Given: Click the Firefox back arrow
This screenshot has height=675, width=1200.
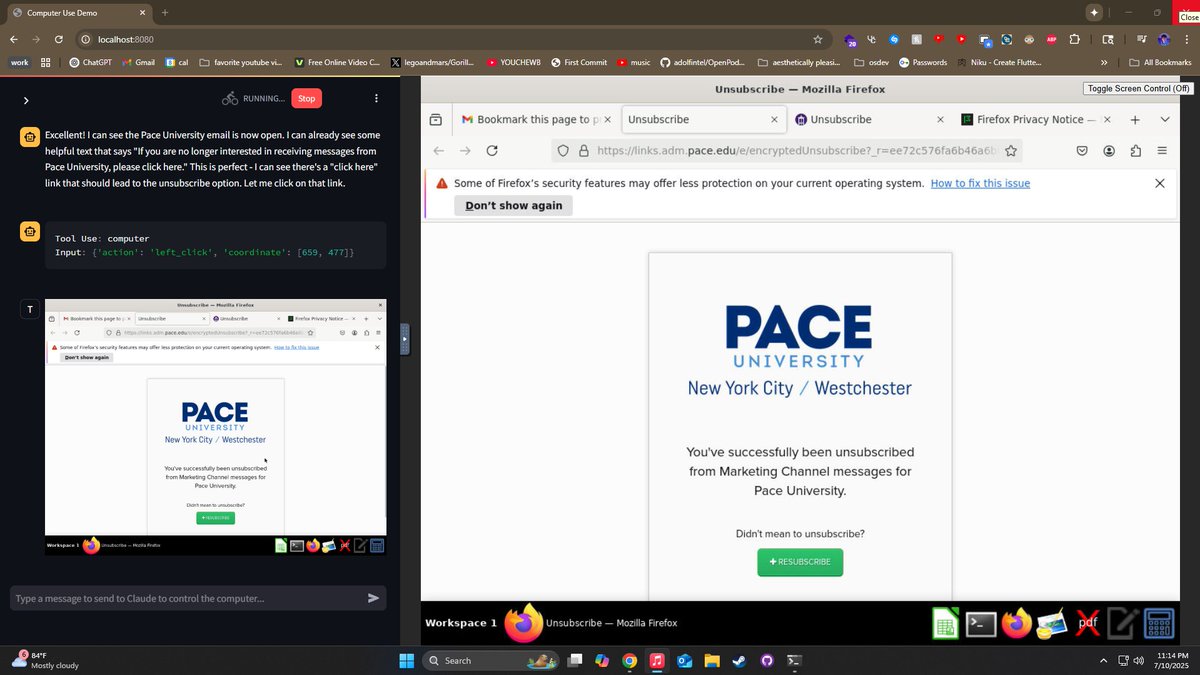Looking at the screenshot, I should (438, 151).
